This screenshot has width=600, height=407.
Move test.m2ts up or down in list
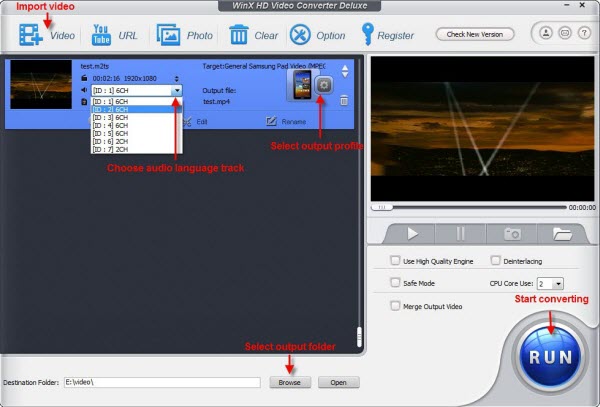point(345,71)
